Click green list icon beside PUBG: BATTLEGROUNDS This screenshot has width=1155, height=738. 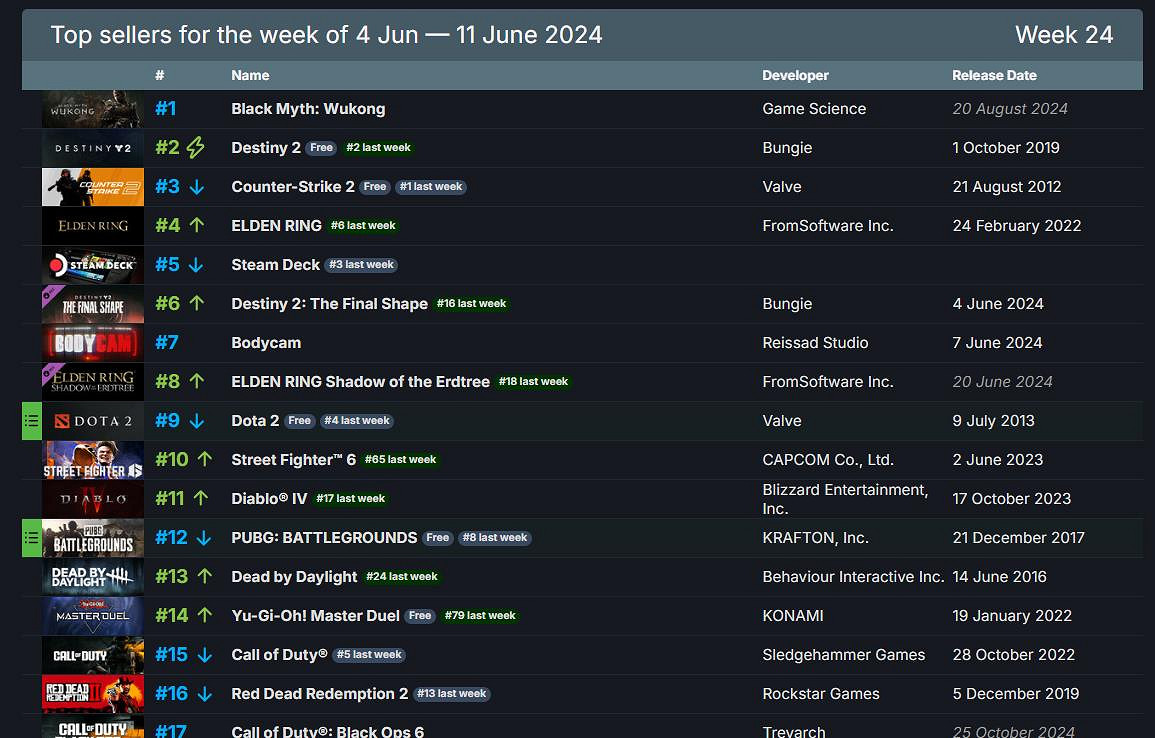point(32,538)
